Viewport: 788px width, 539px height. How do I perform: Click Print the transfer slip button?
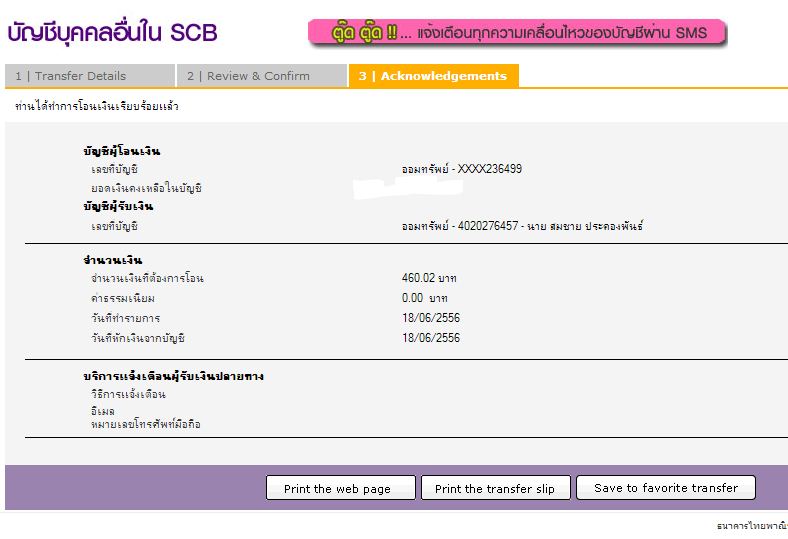click(496, 488)
